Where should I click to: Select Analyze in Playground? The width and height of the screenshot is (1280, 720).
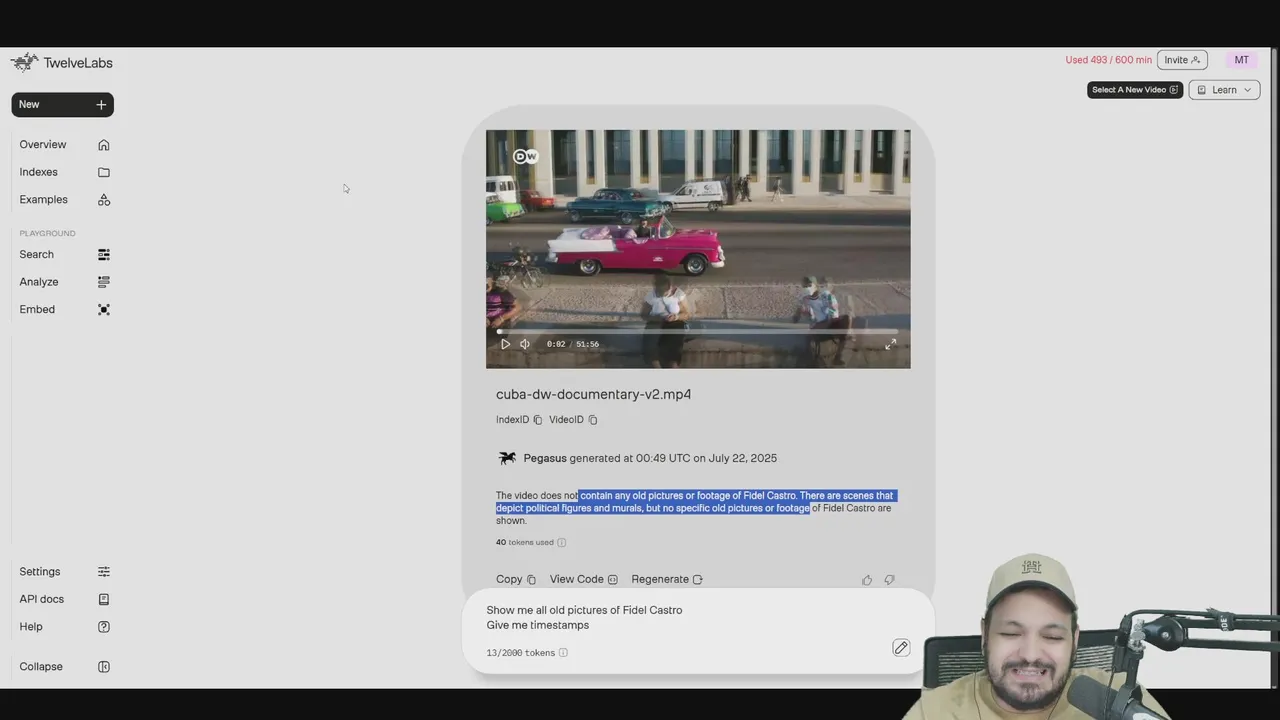coord(64,282)
